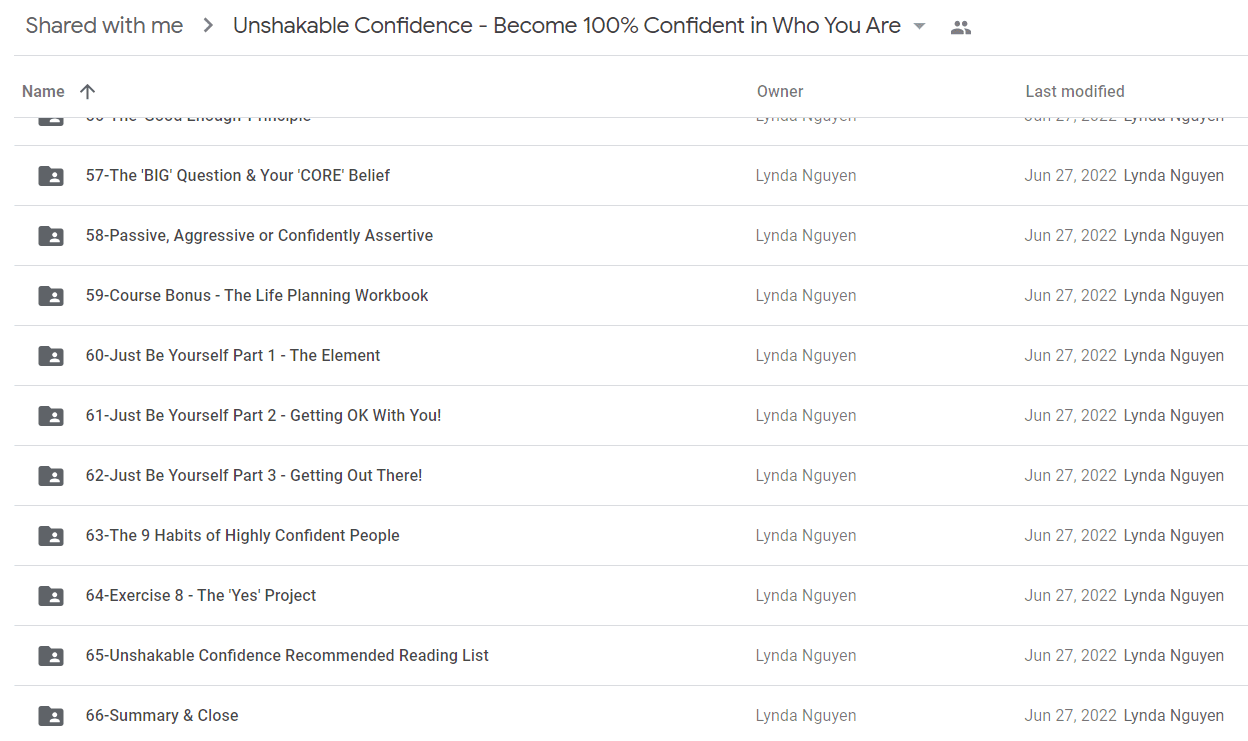Click the Owner column header
The image size is (1248, 741).
[x=780, y=91]
